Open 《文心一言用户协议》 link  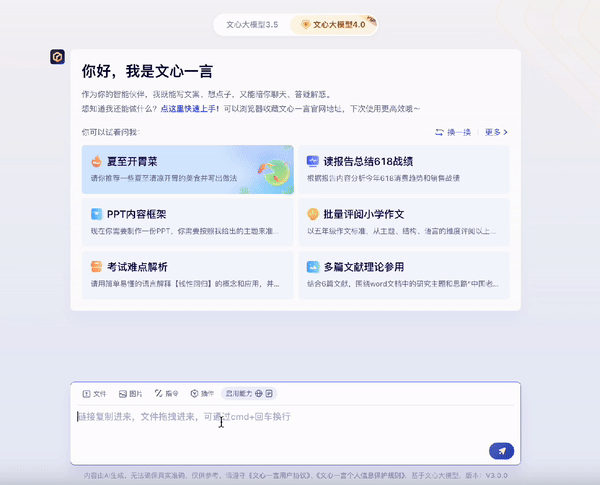pos(280,475)
